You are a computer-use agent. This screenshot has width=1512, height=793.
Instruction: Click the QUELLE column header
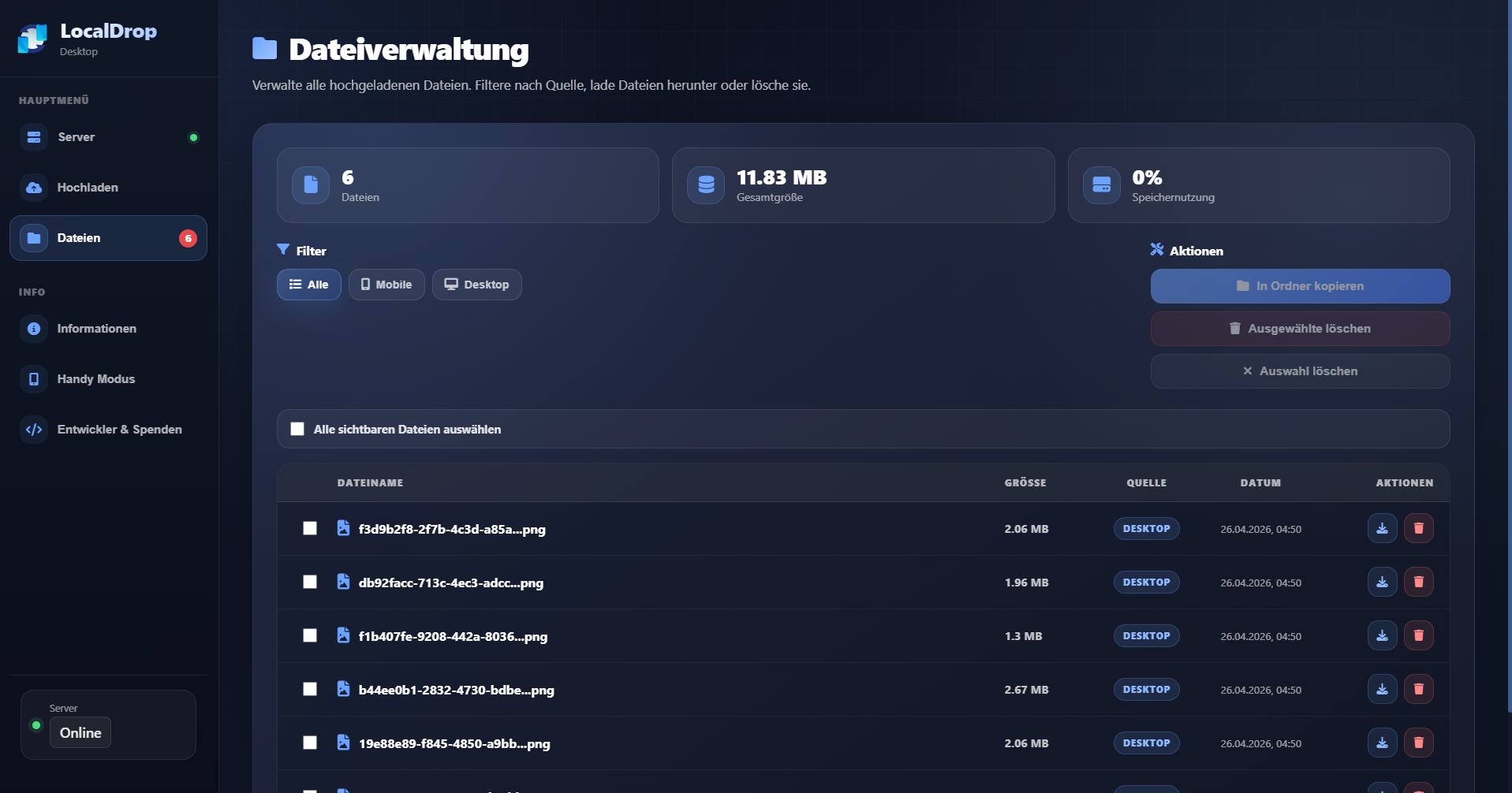click(1147, 482)
